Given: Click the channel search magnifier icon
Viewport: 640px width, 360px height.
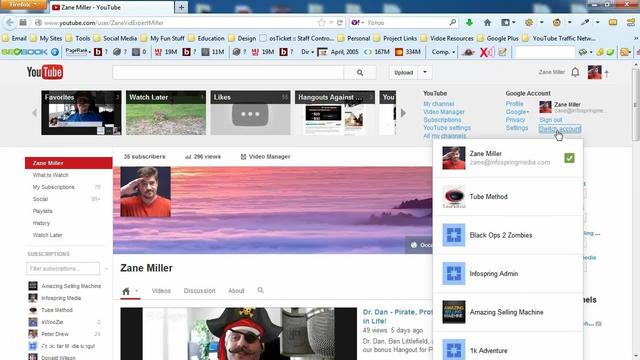Looking at the screenshot, I should coord(260,290).
